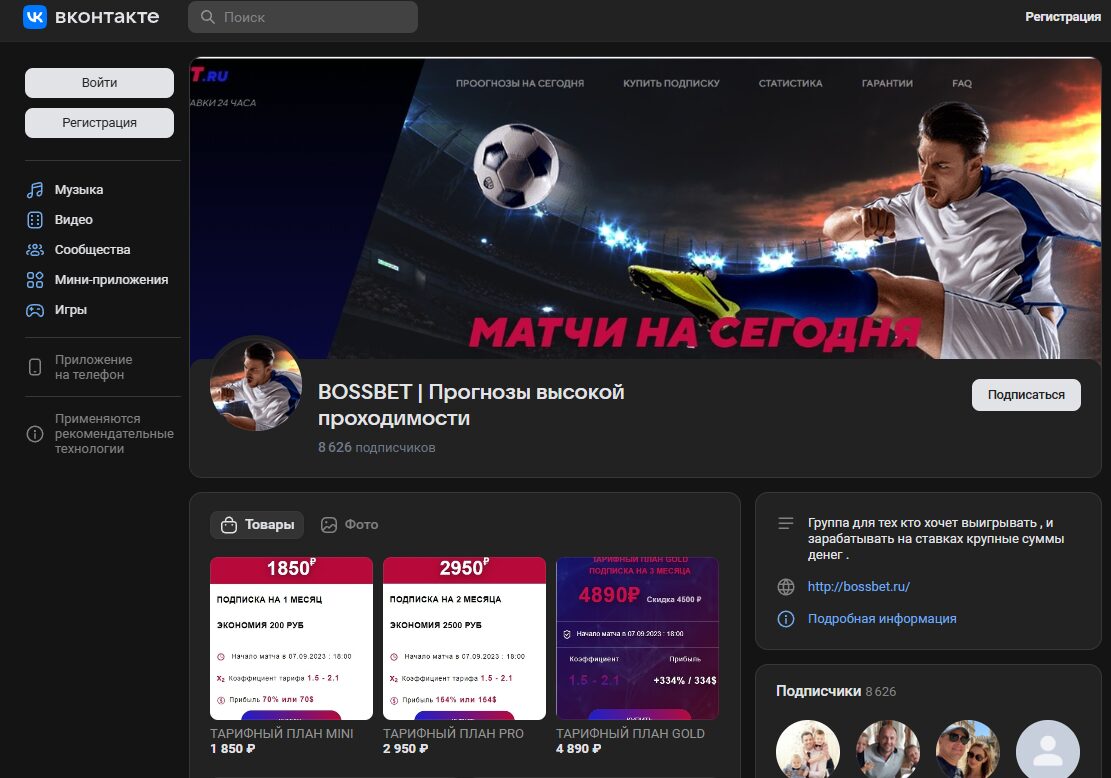The width and height of the screenshot is (1111, 778).
Task: Open the third subscriber avatar with sunglasses
Action: pyautogui.click(x=968, y=749)
